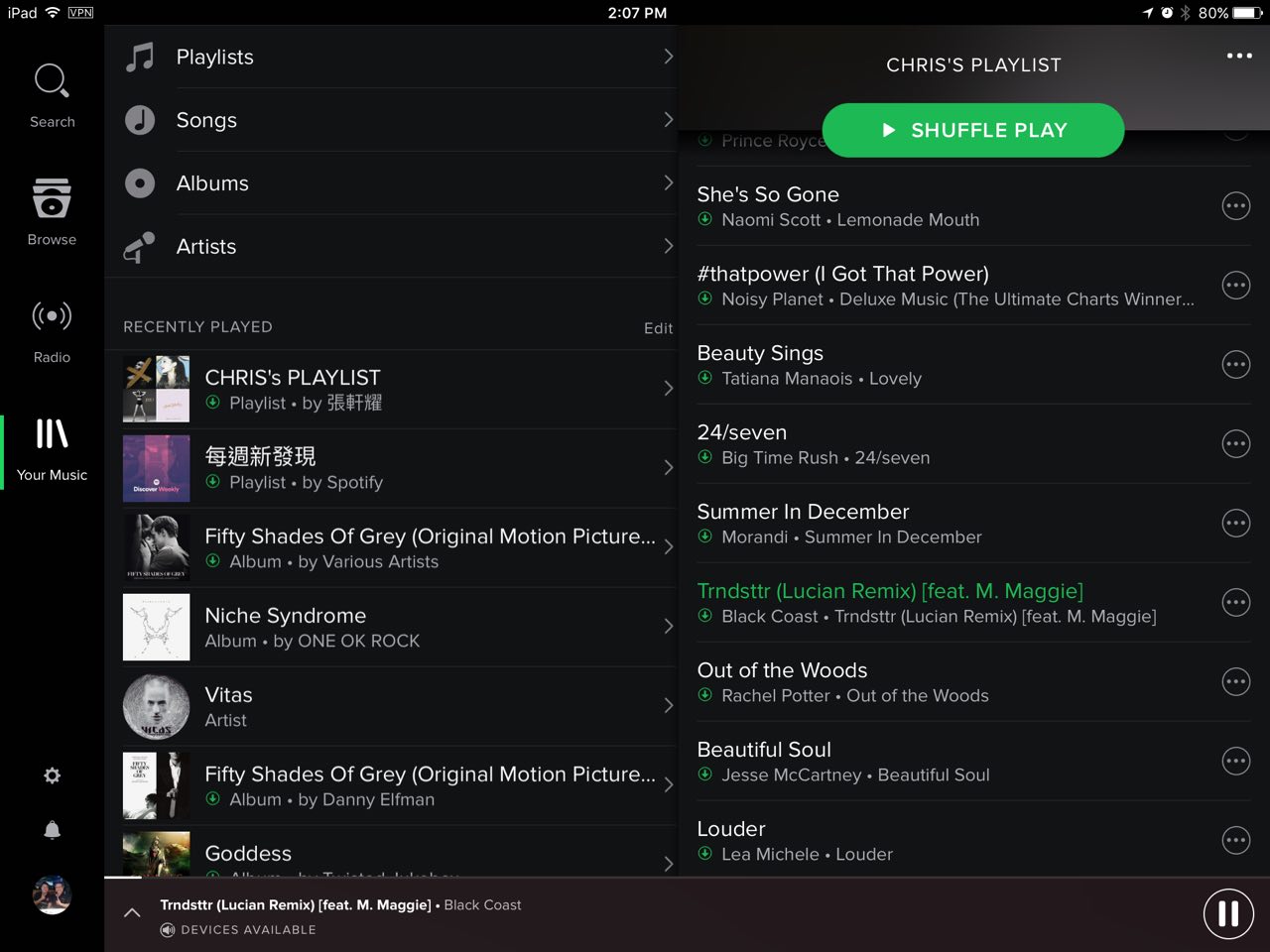Screen dimensions: 1270x952
Task: Open playlist options menu at top right
Action: 1239,56
